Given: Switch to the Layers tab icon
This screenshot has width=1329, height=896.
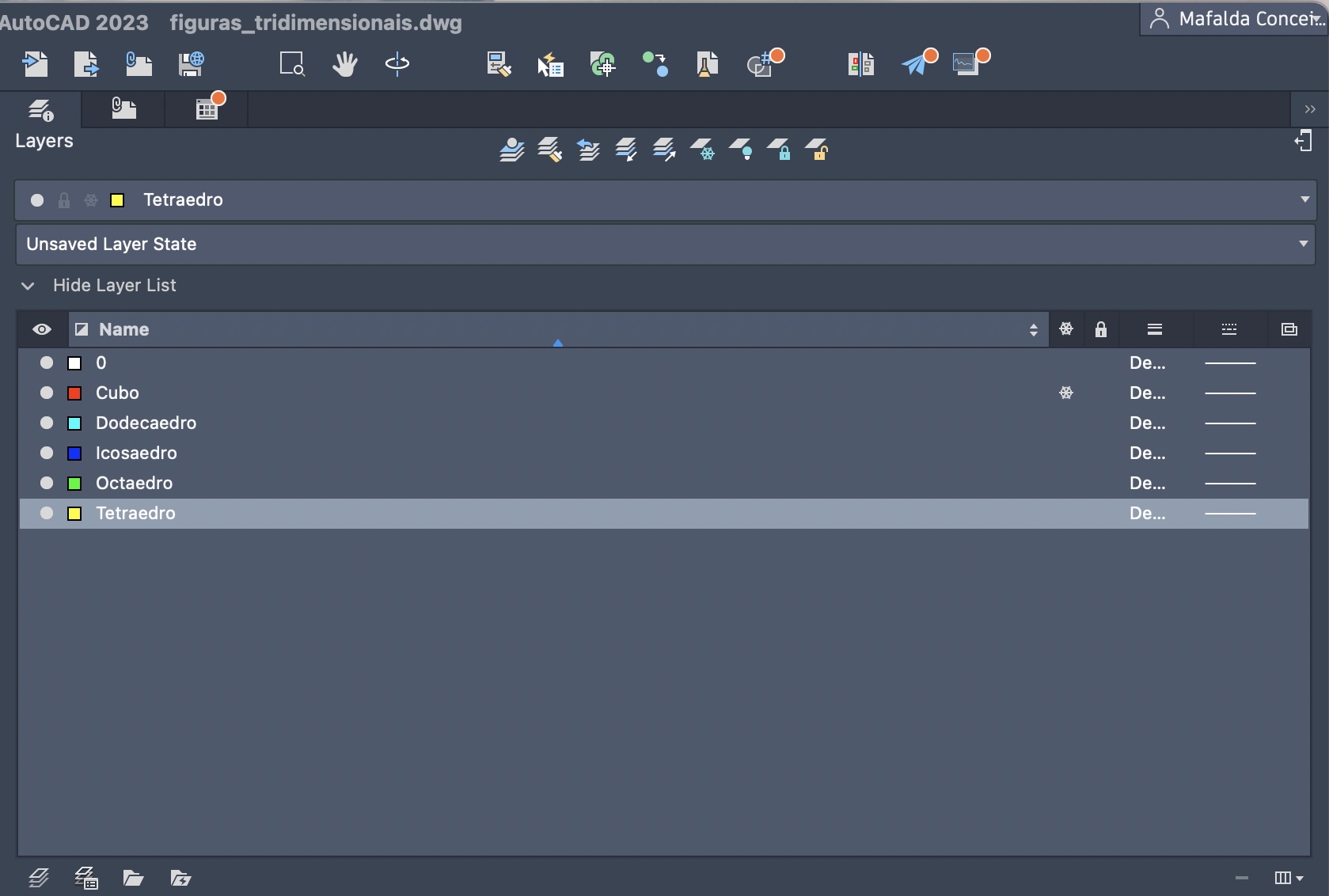Looking at the screenshot, I should (40, 109).
